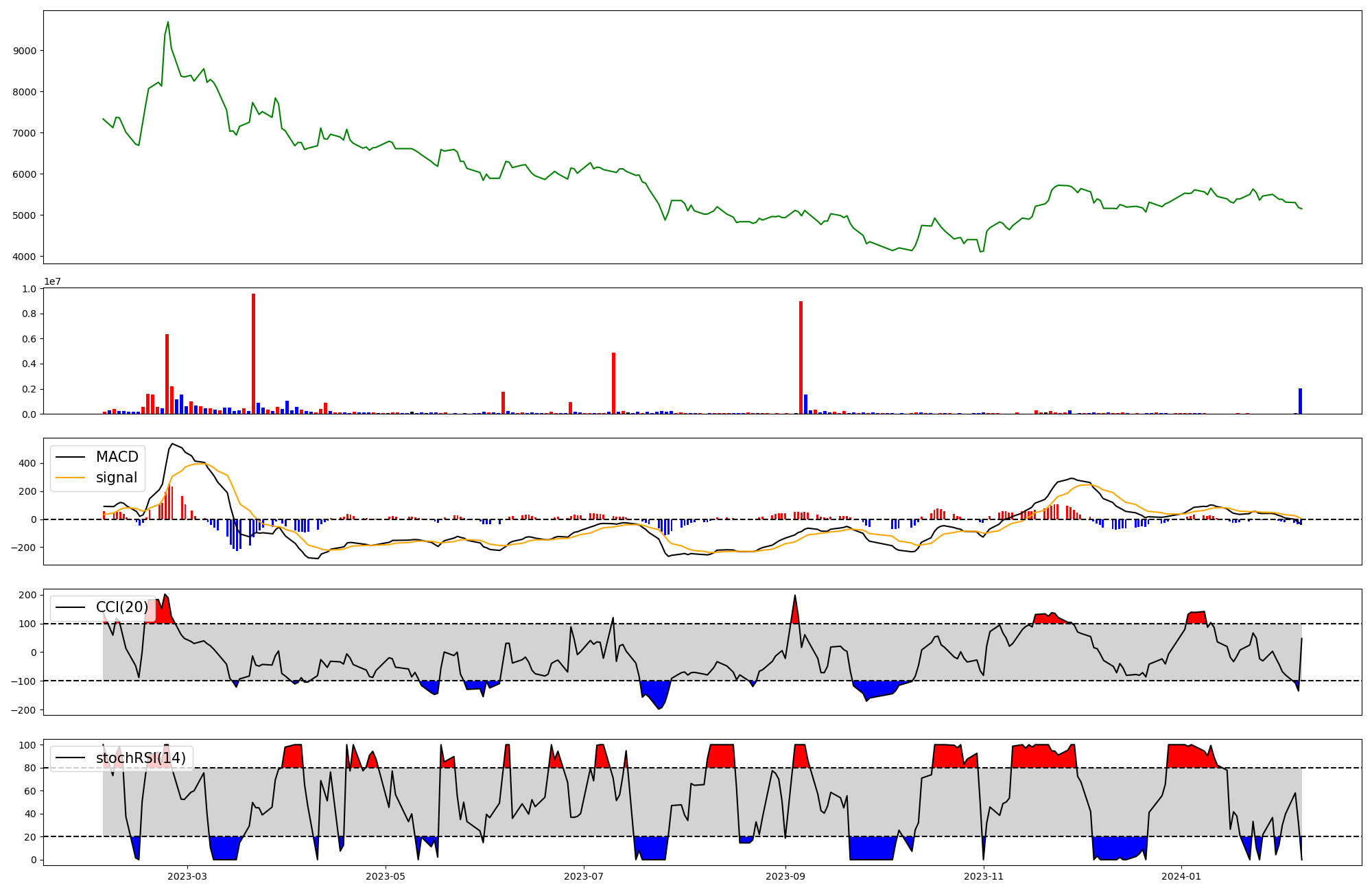Click the stochRSI(14) legend label

(141, 758)
